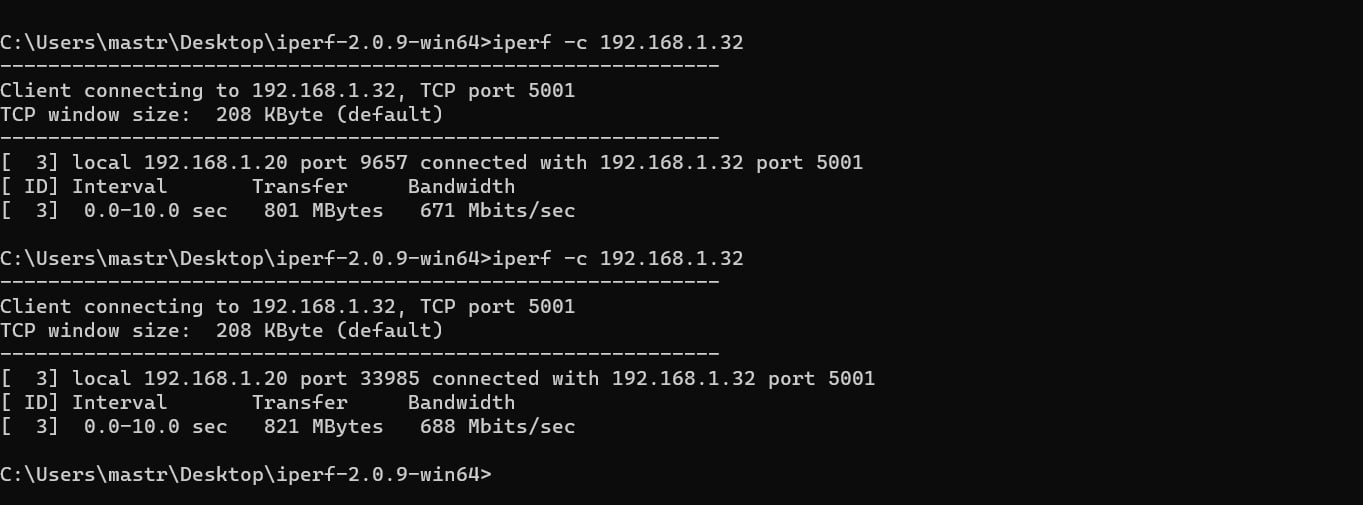This screenshot has width=1363, height=505.
Task: Click the first Bandwidth column header
Action: click(x=461, y=186)
